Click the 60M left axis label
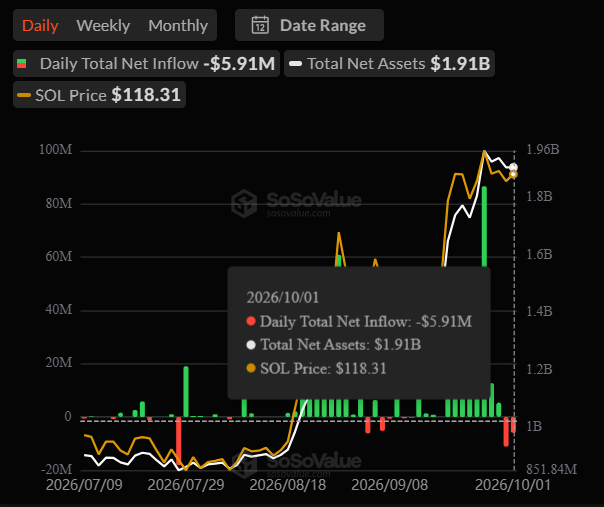The height and width of the screenshot is (507, 604). [x=59, y=256]
